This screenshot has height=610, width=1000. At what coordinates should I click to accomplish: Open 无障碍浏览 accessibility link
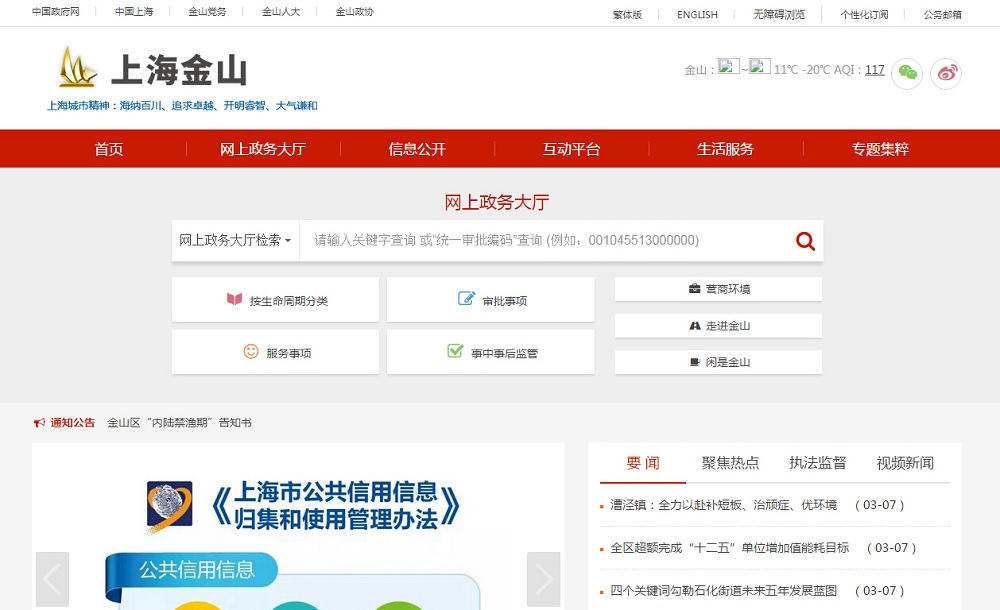click(779, 14)
